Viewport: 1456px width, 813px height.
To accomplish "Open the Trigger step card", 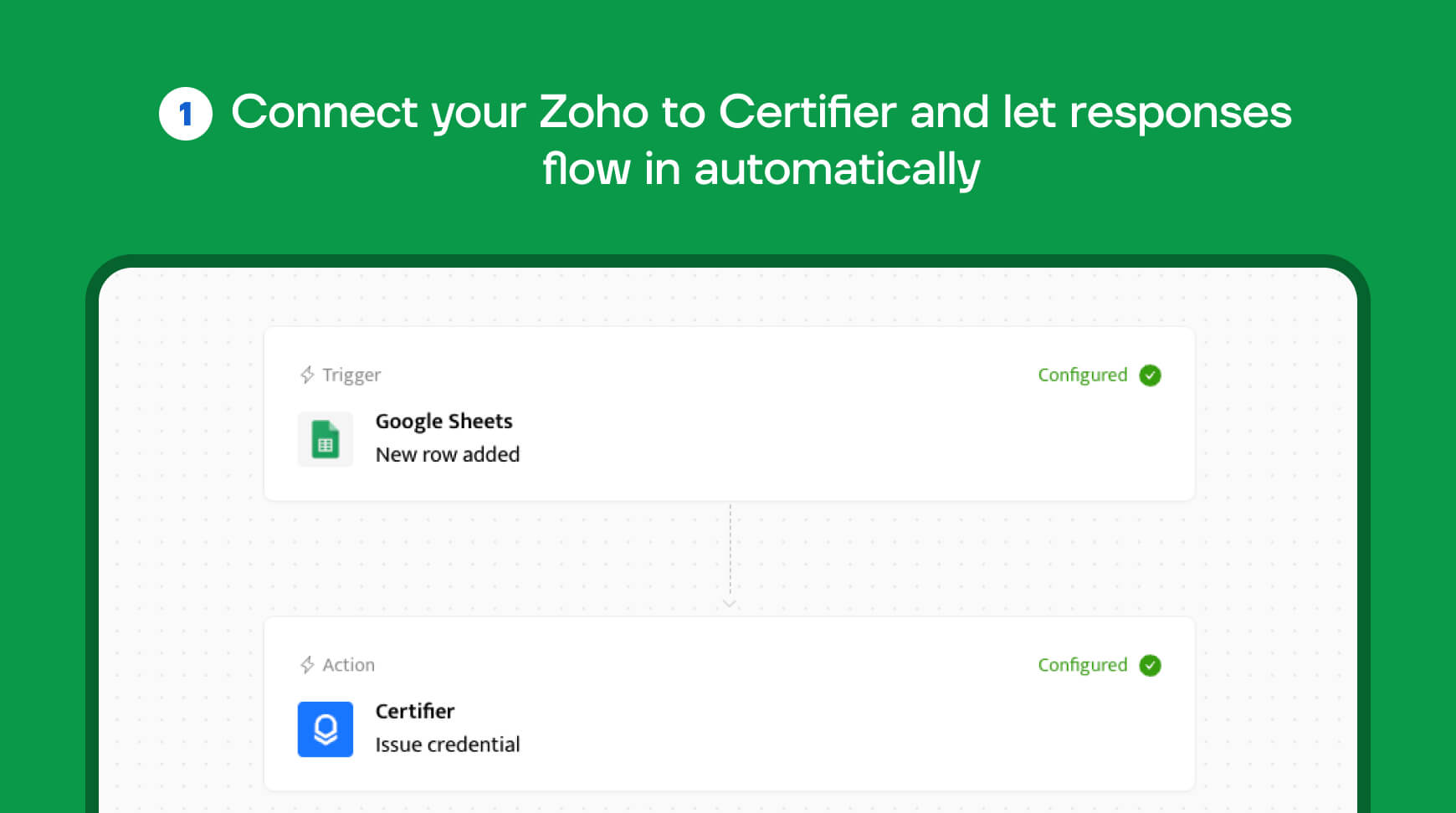I will click(730, 414).
